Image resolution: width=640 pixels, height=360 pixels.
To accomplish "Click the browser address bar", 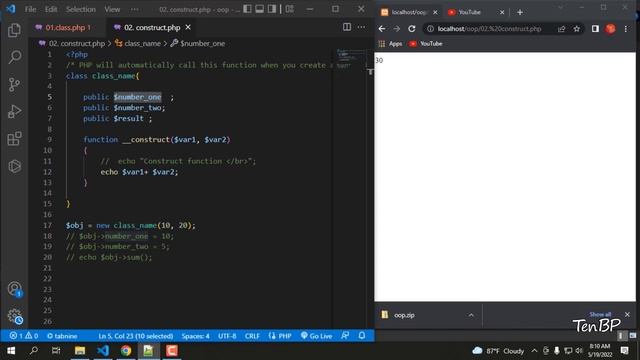I will (x=490, y=29).
